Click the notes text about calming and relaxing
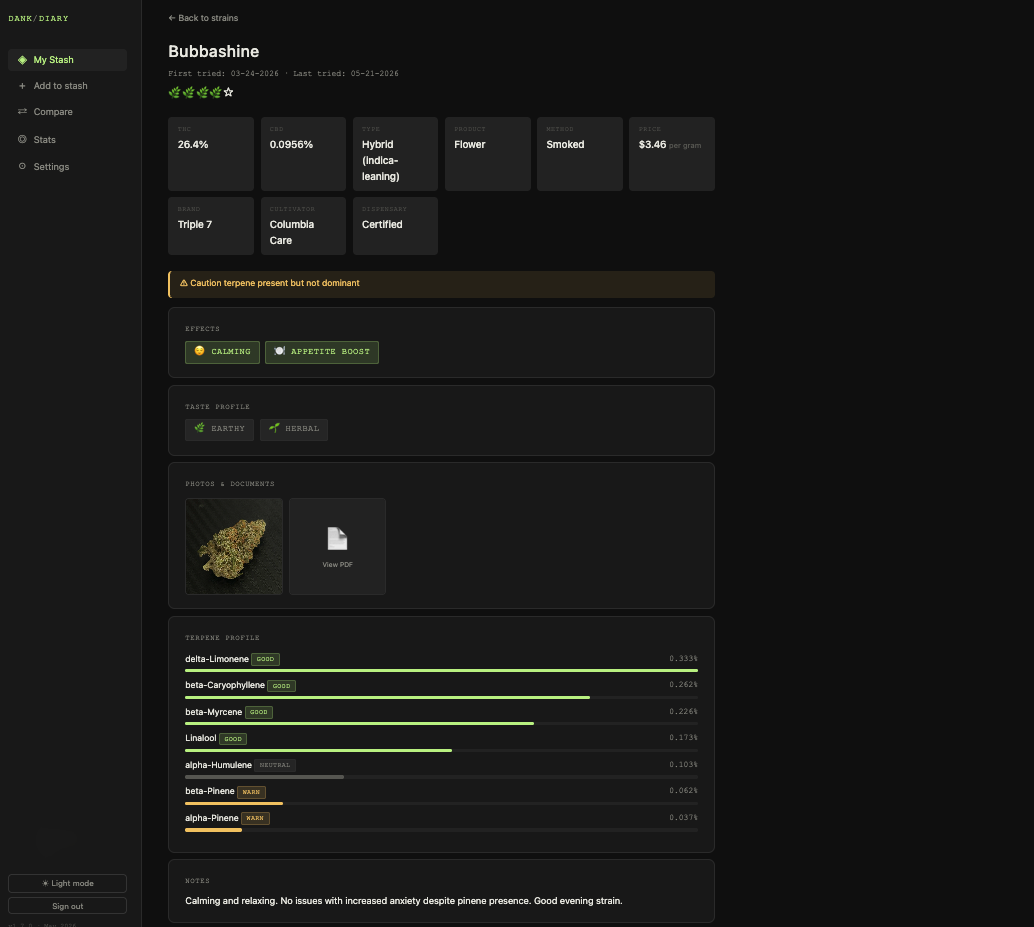 coord(404,901)
